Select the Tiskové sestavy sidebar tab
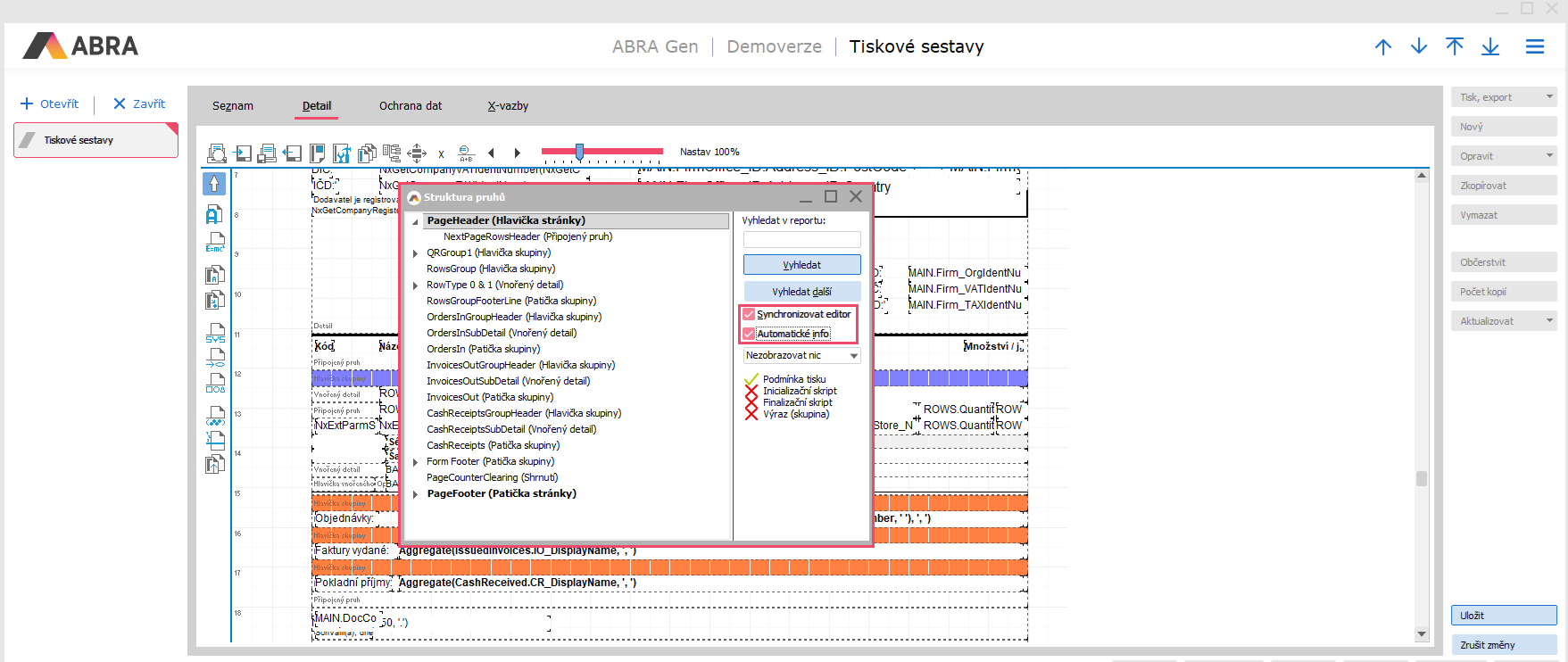This screenshot has height=662, width=1568. pyautogui.click(x=96, y=140)
